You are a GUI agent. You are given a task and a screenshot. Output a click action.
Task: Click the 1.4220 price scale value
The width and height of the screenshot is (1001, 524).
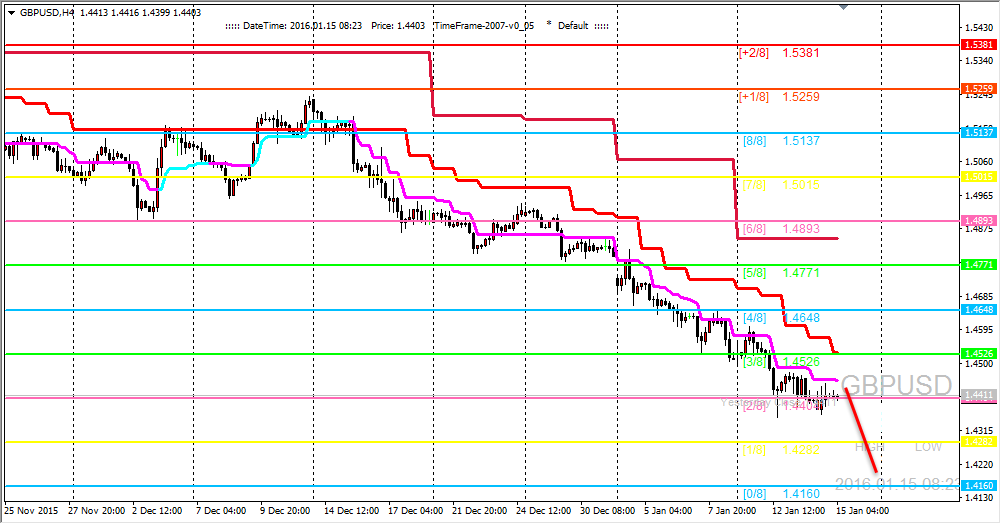point(979,464)
